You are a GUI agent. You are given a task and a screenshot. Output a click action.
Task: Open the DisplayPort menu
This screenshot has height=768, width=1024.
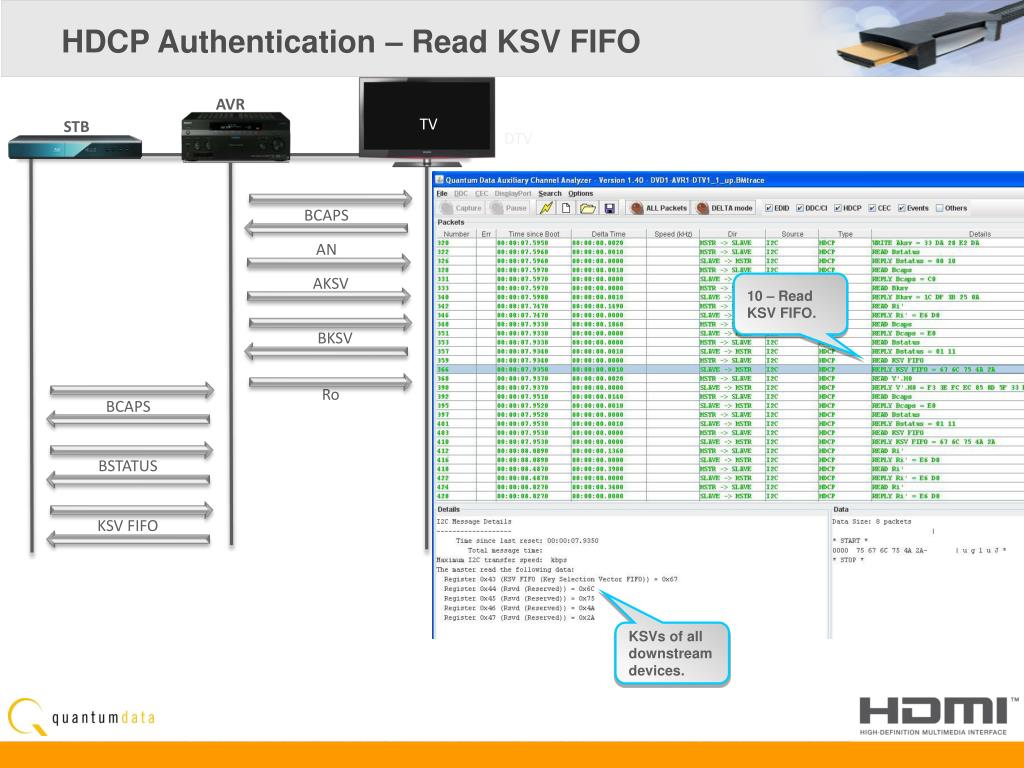pos(513,193)
